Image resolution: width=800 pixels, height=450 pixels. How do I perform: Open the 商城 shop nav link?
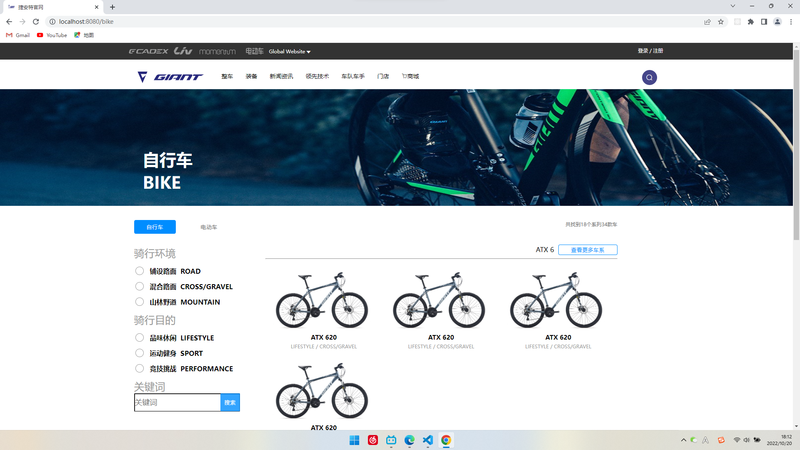[x=410, y=77]
